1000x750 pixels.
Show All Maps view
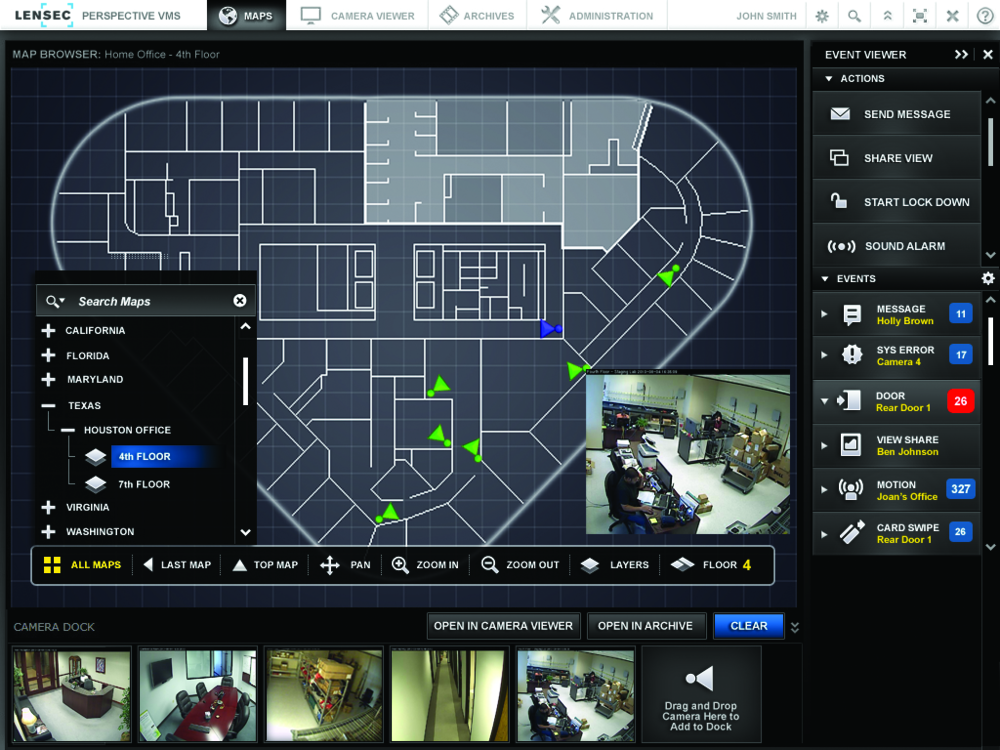pos(83,564)
